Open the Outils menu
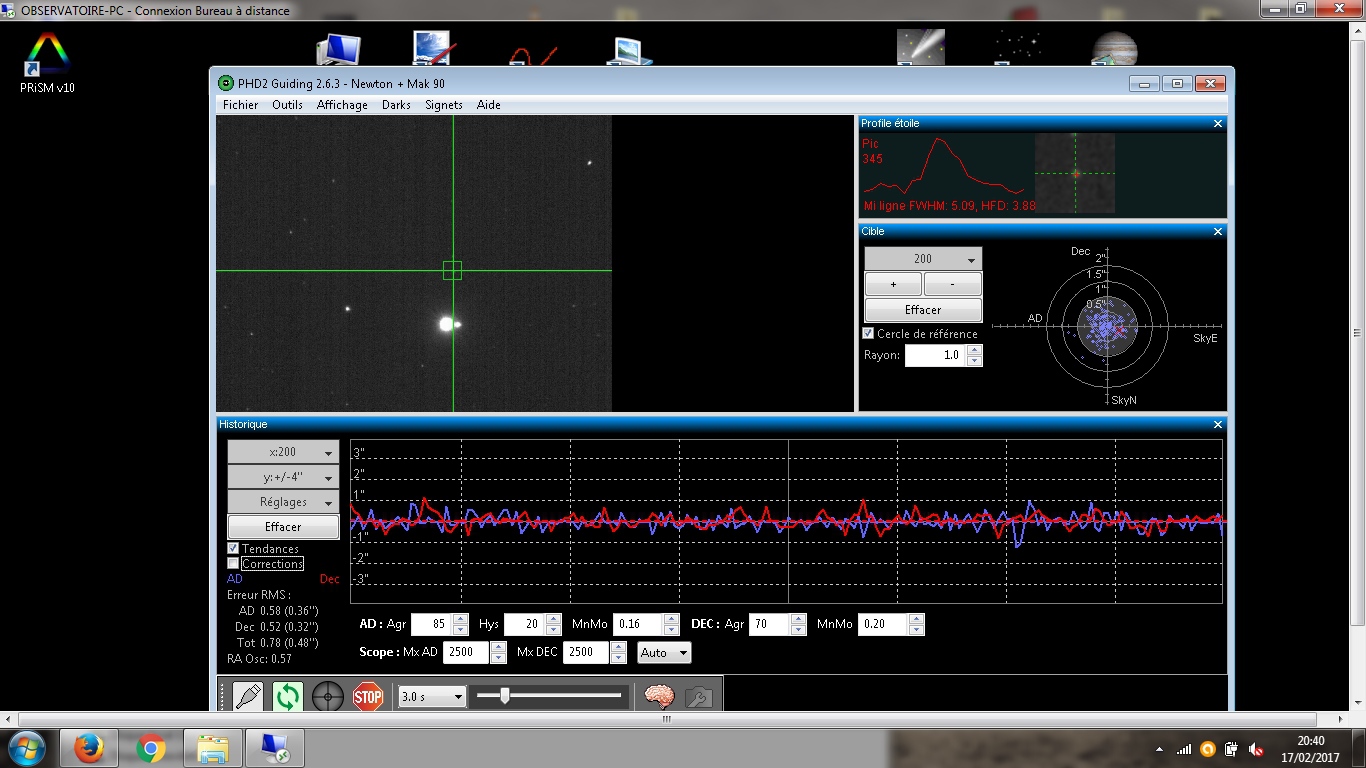Screen dimensions: 1366x768 click(287, 105)
